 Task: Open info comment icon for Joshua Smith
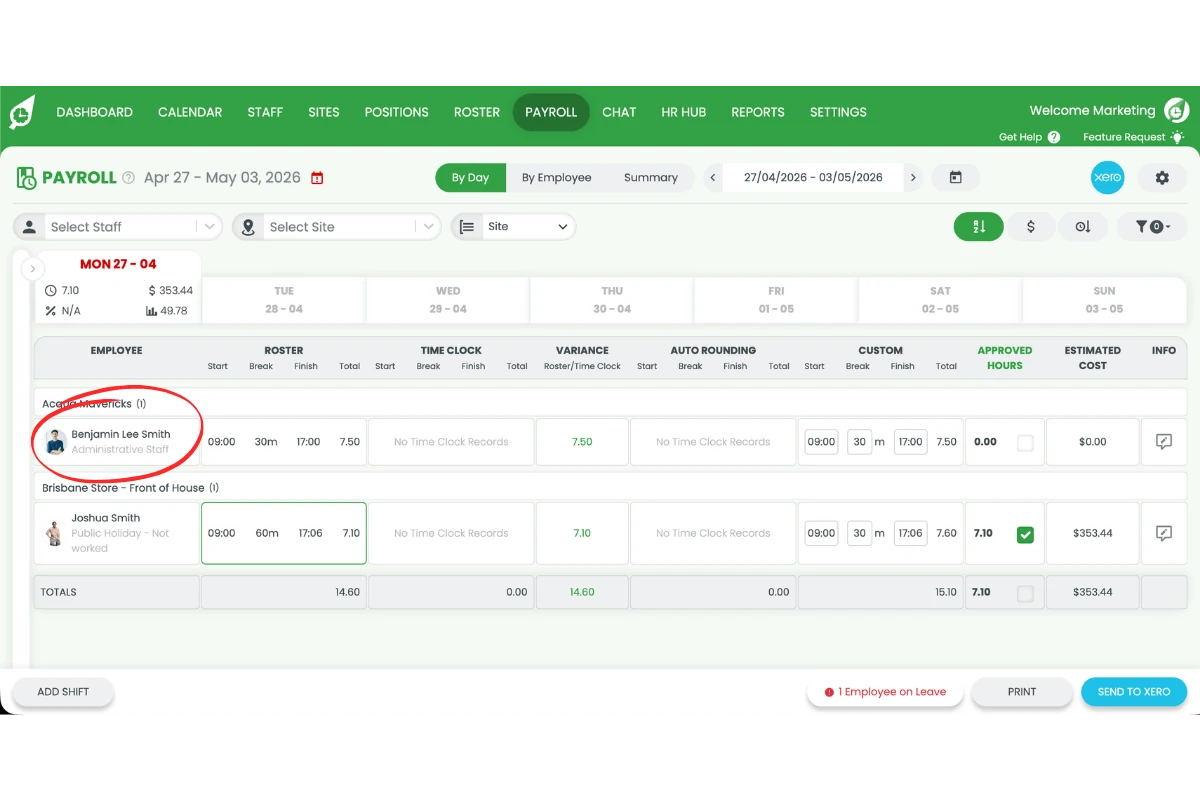1163,533
